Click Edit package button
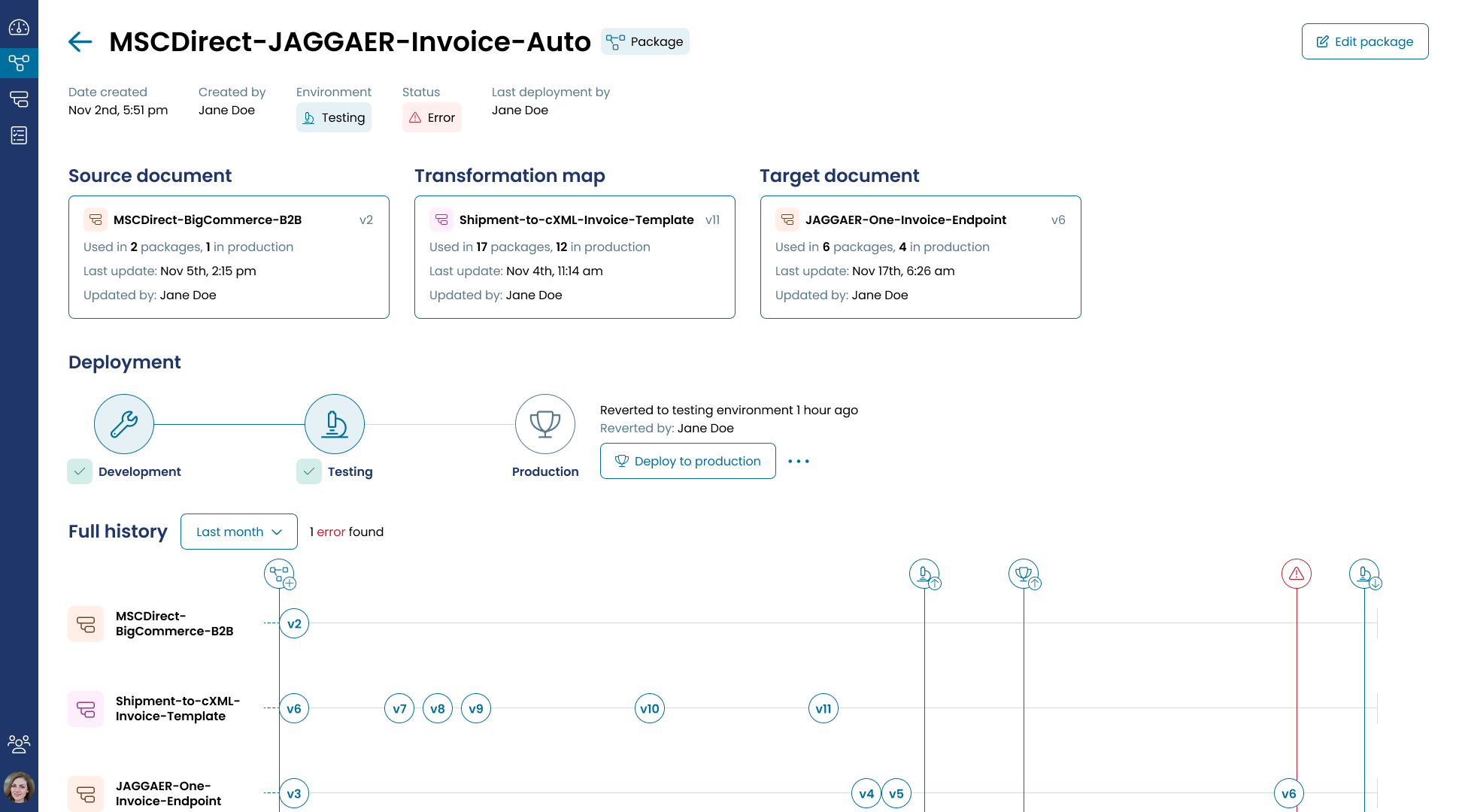The width and height of the screenshot is (1459, 812). click(1365, 41)
